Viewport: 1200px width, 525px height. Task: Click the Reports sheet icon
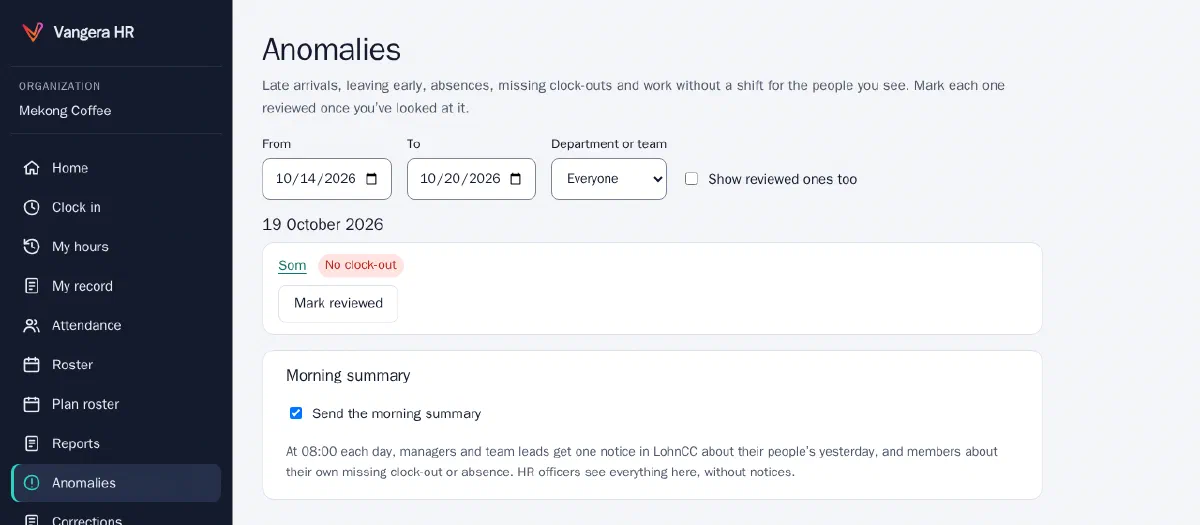(32, 443)
